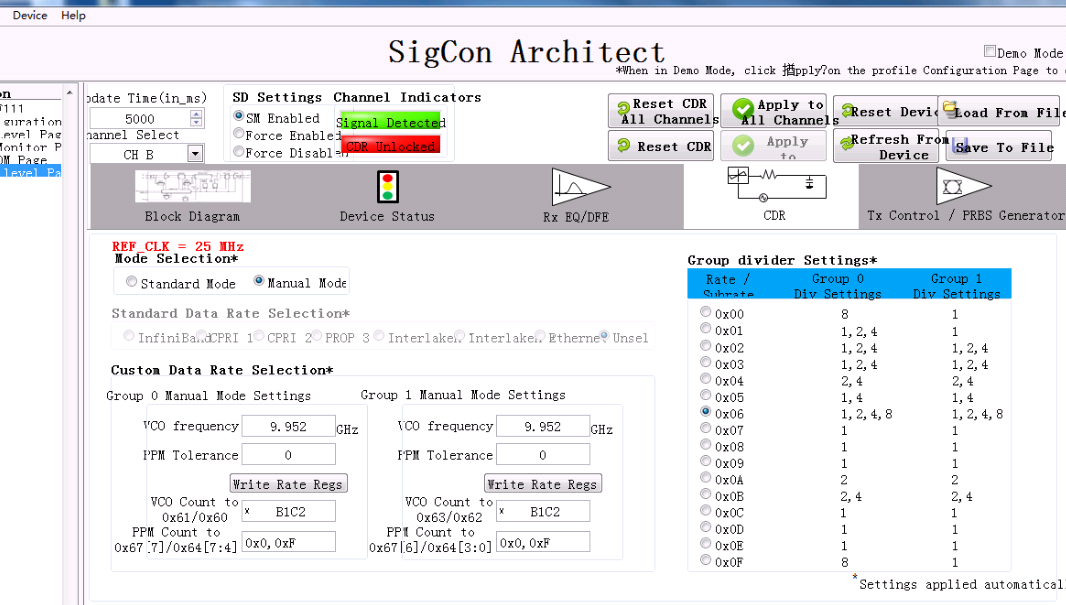Select rate 0x0C radio button
1066x605 pixels.
point(706,511)
